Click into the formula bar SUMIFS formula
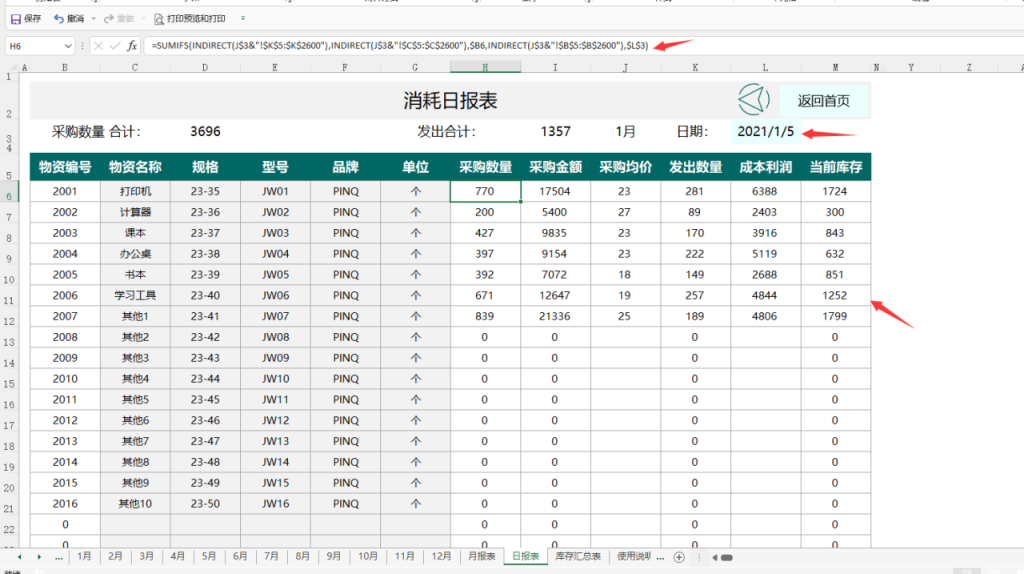 click(x=400, y=46)
